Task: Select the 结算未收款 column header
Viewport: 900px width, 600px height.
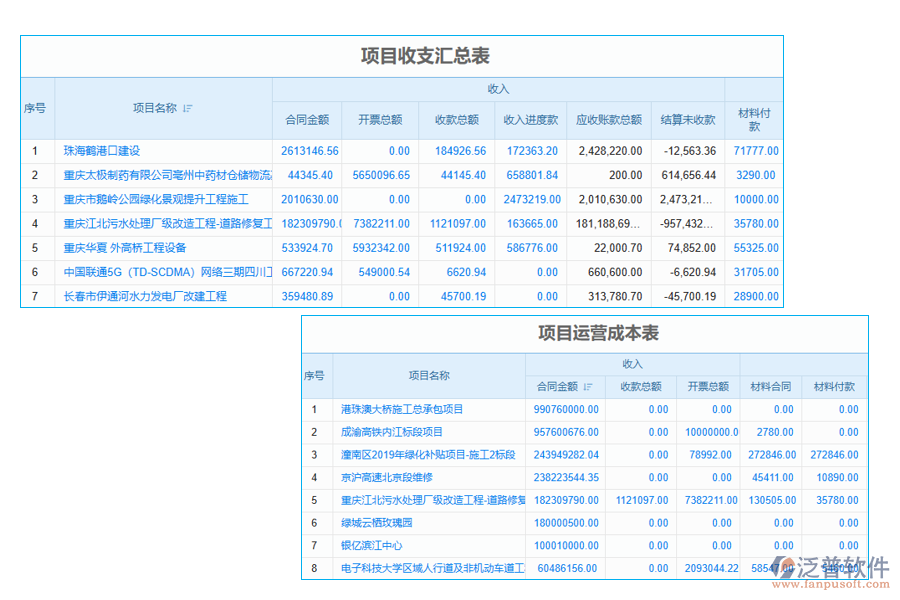Action: coord(685,120)
